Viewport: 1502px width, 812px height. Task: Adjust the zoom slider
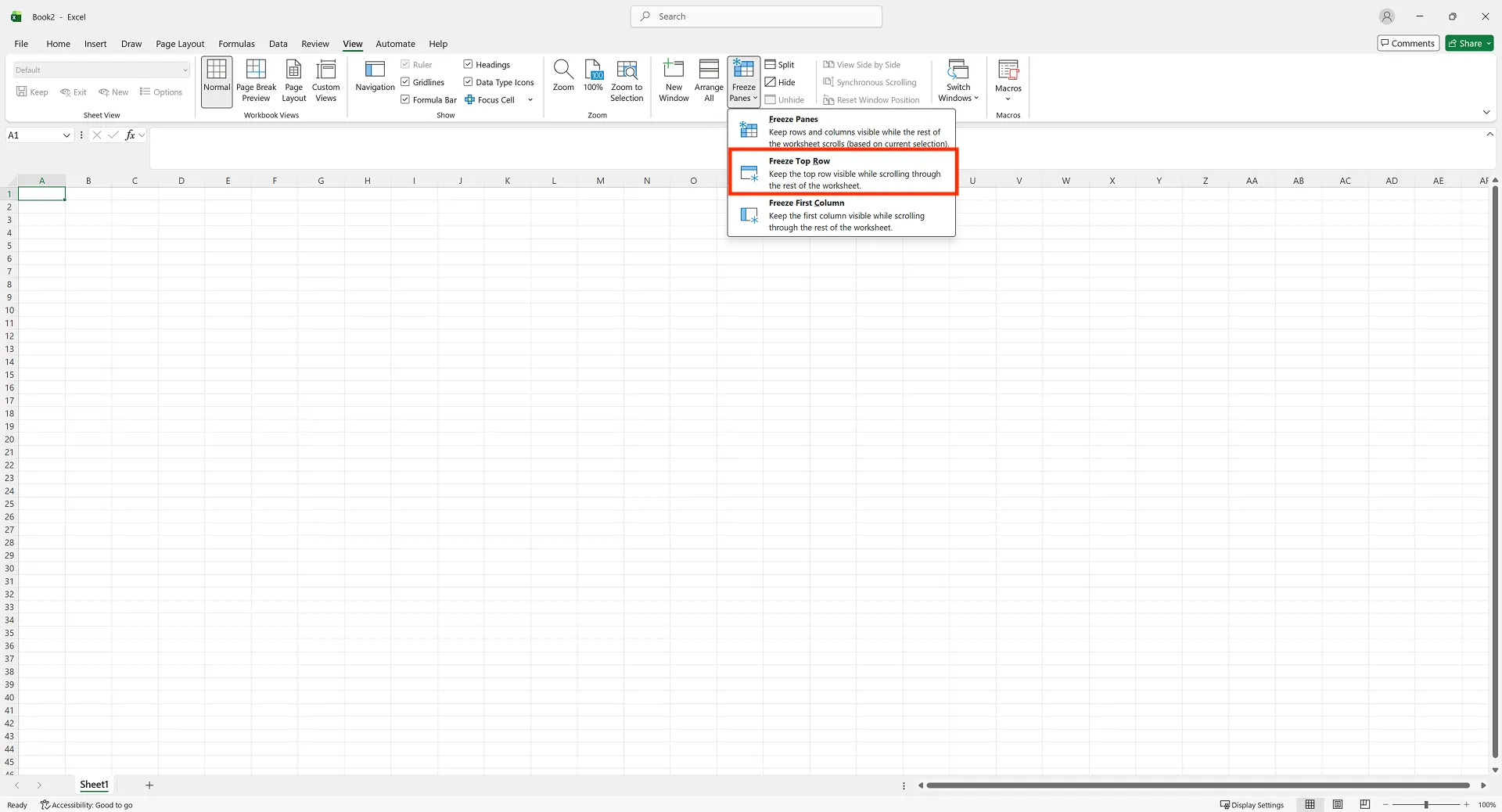[1427, 804]
